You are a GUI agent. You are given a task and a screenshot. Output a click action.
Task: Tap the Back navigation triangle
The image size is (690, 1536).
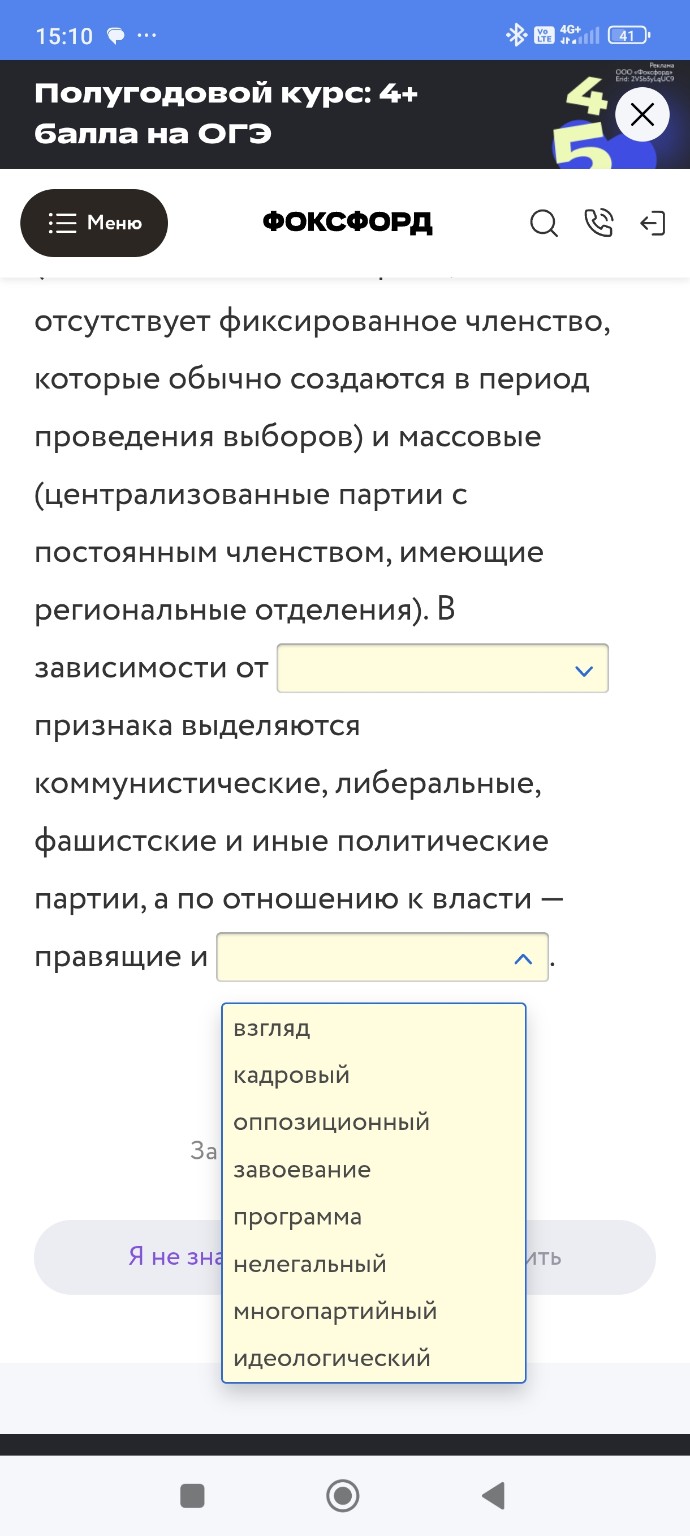pos(491,1497)
